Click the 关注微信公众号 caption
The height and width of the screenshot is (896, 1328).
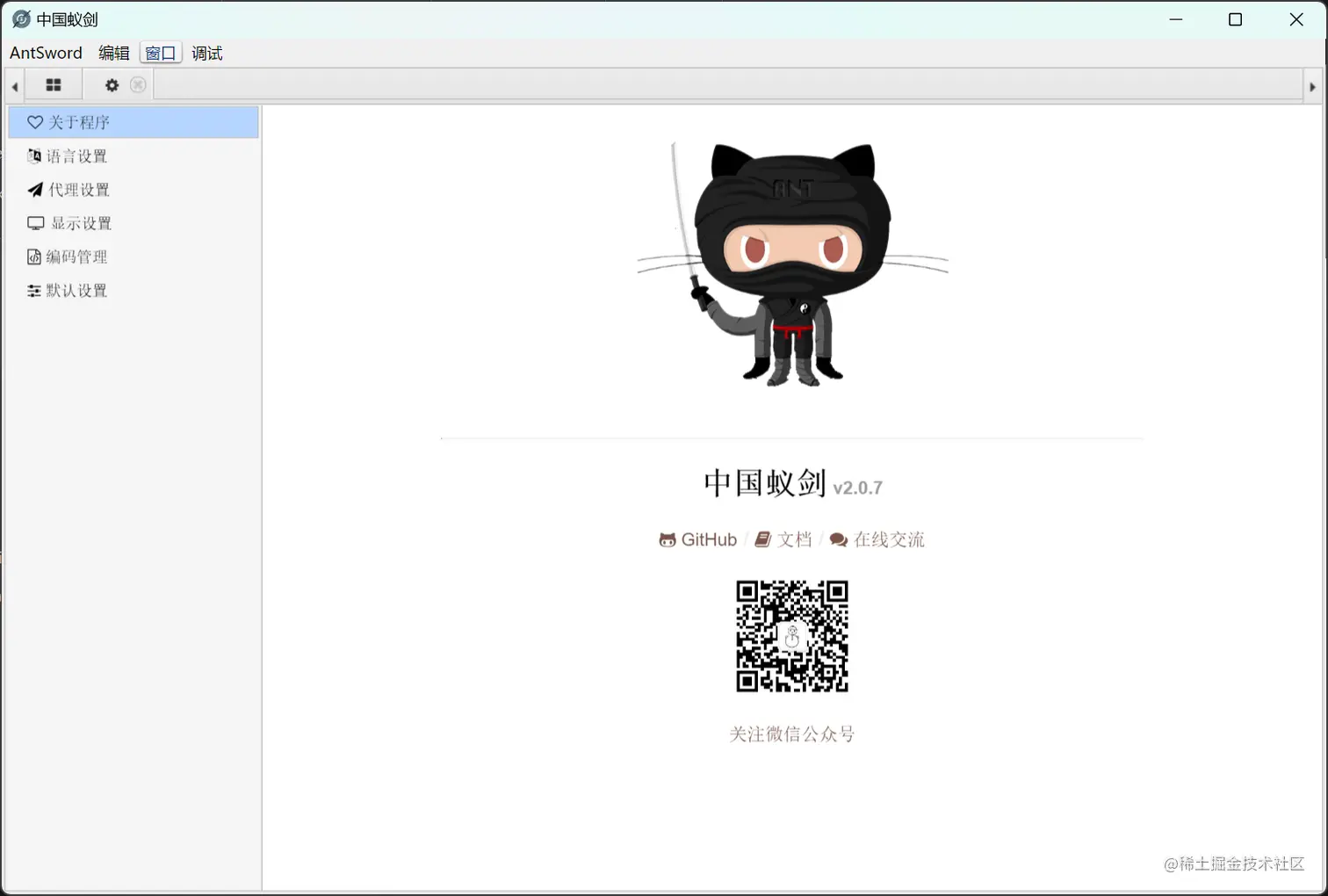click(x=792, y=734)
